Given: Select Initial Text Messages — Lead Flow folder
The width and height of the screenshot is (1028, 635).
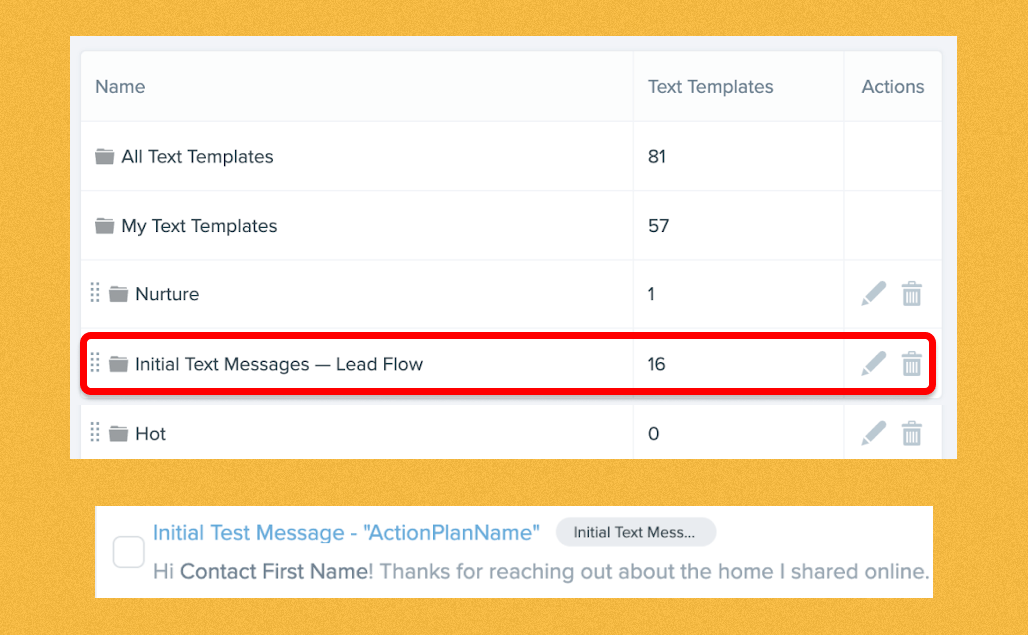Looking at the screenshot, I should pos(279,364).
